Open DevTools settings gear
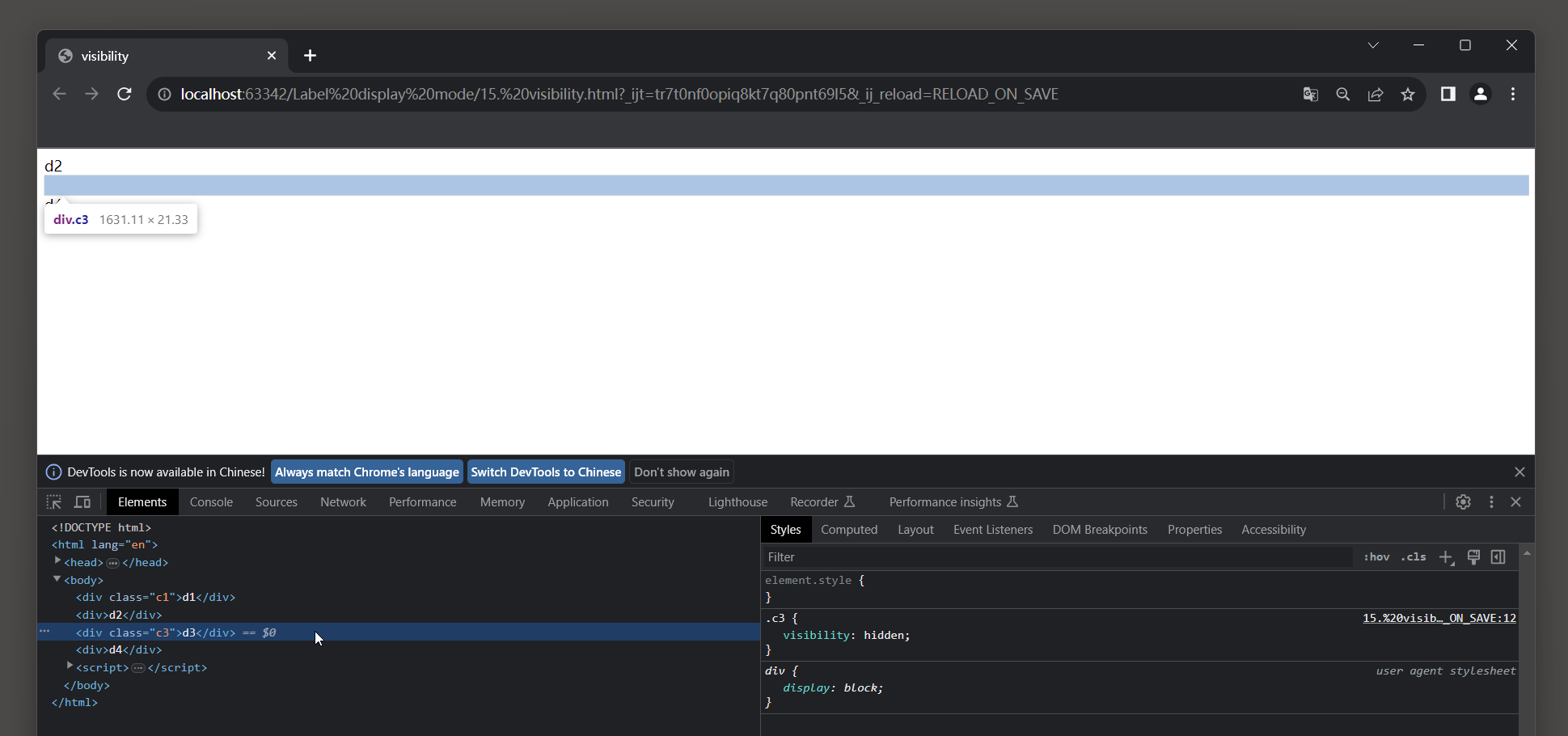The image size is (1568, 736). pyautogui.click(x=1464, y=502)
